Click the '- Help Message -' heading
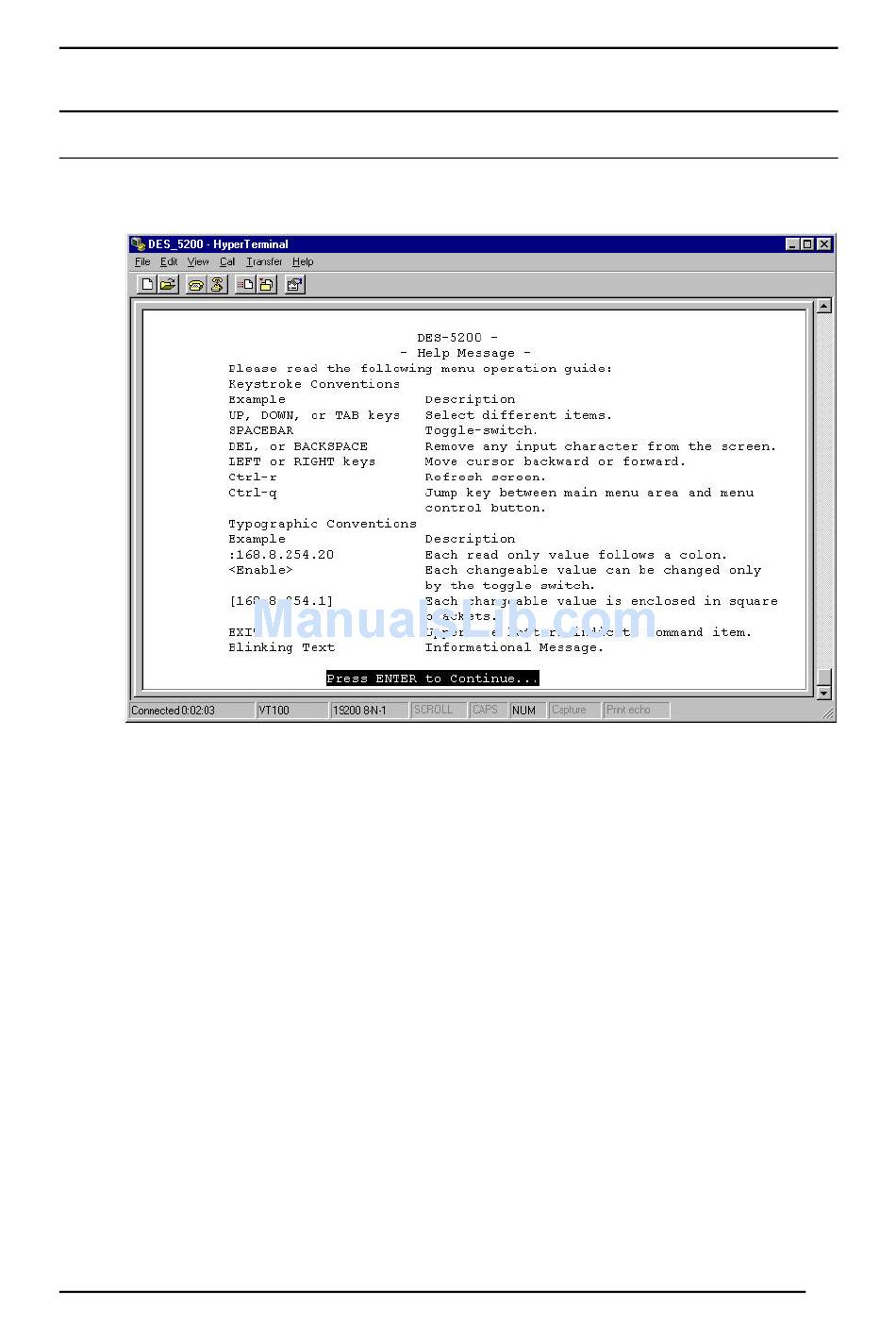 466,353
